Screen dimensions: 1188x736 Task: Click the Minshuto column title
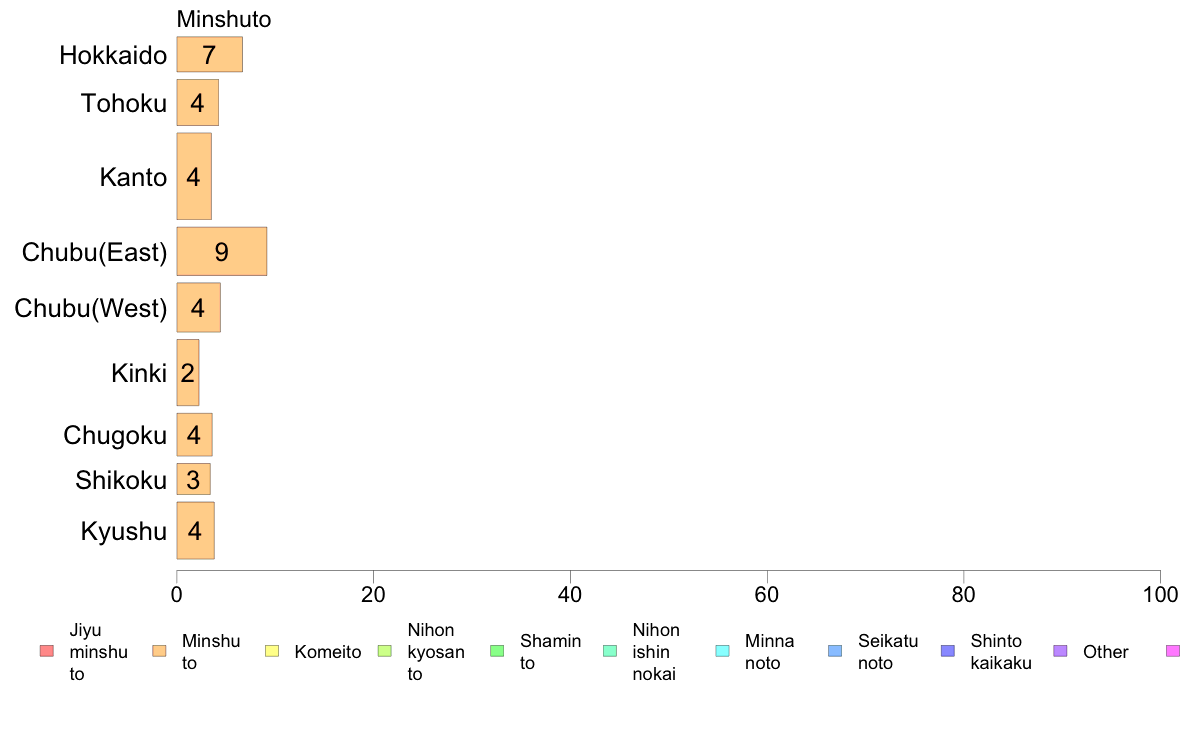(x=224, y=19)
